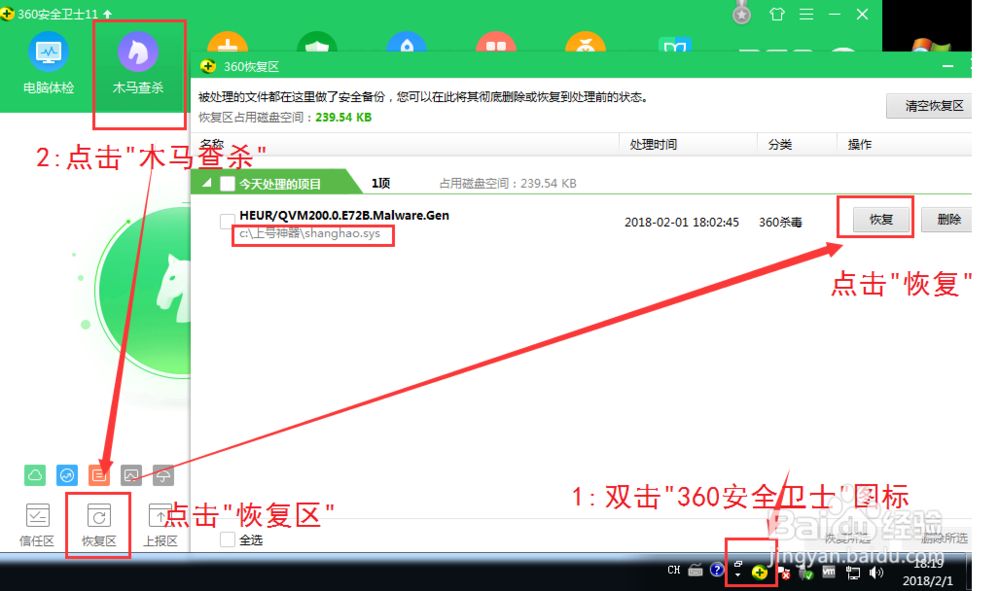This screenshot has height=591, width=1000.
Task: Open the 木马查杀 Trojan scan tab
Action: tap(138, 66)
